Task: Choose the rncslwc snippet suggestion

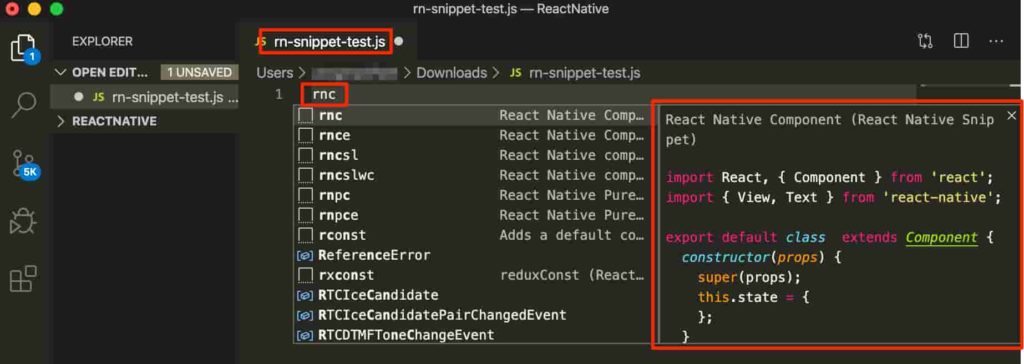Action: [473, 175]
